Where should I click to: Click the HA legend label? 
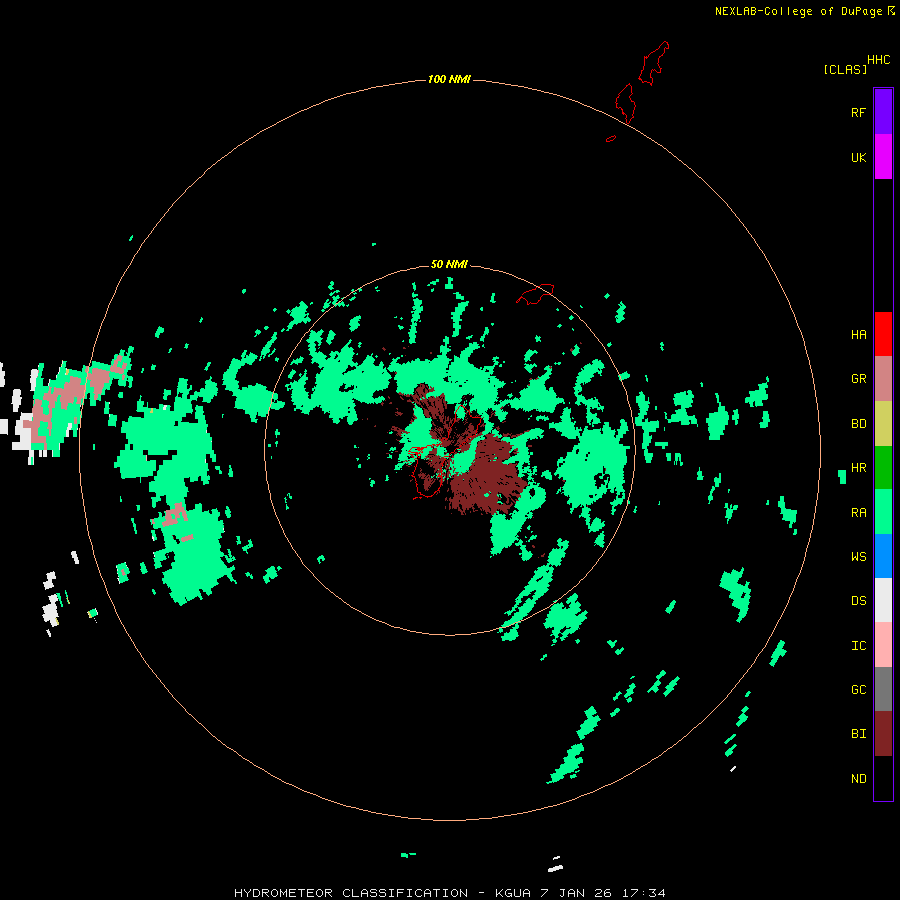(x=858, y=335)
